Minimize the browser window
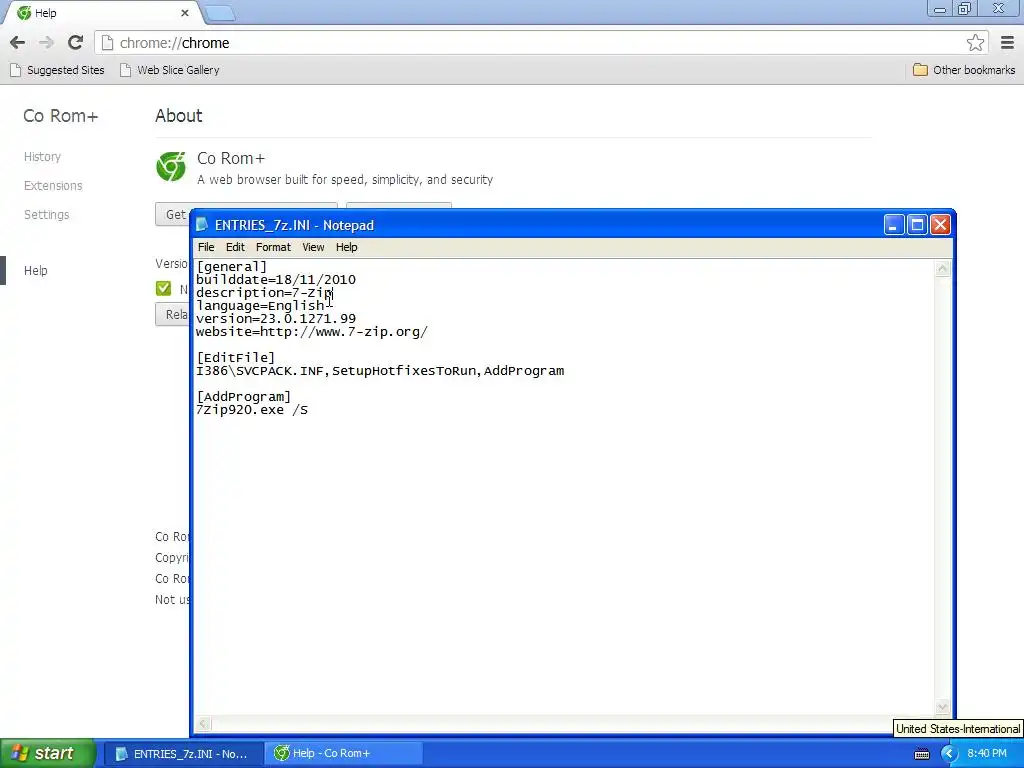Screen dimensions: 1024x768 pyautogui.click(x=940, y=9)
